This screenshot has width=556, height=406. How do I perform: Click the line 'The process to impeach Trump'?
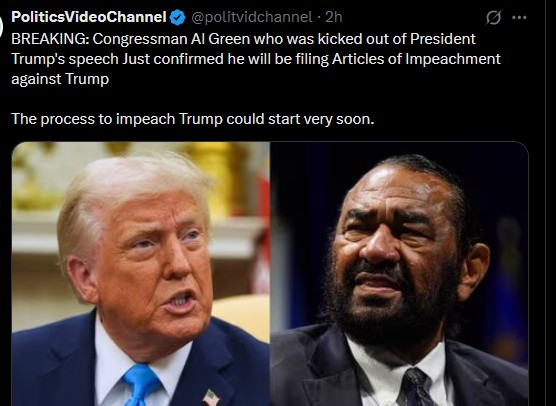117,119
